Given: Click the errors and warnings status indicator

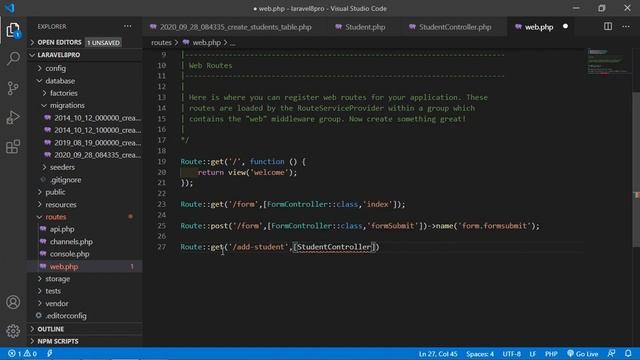Looking at the screenshot, I should point(22,353).
